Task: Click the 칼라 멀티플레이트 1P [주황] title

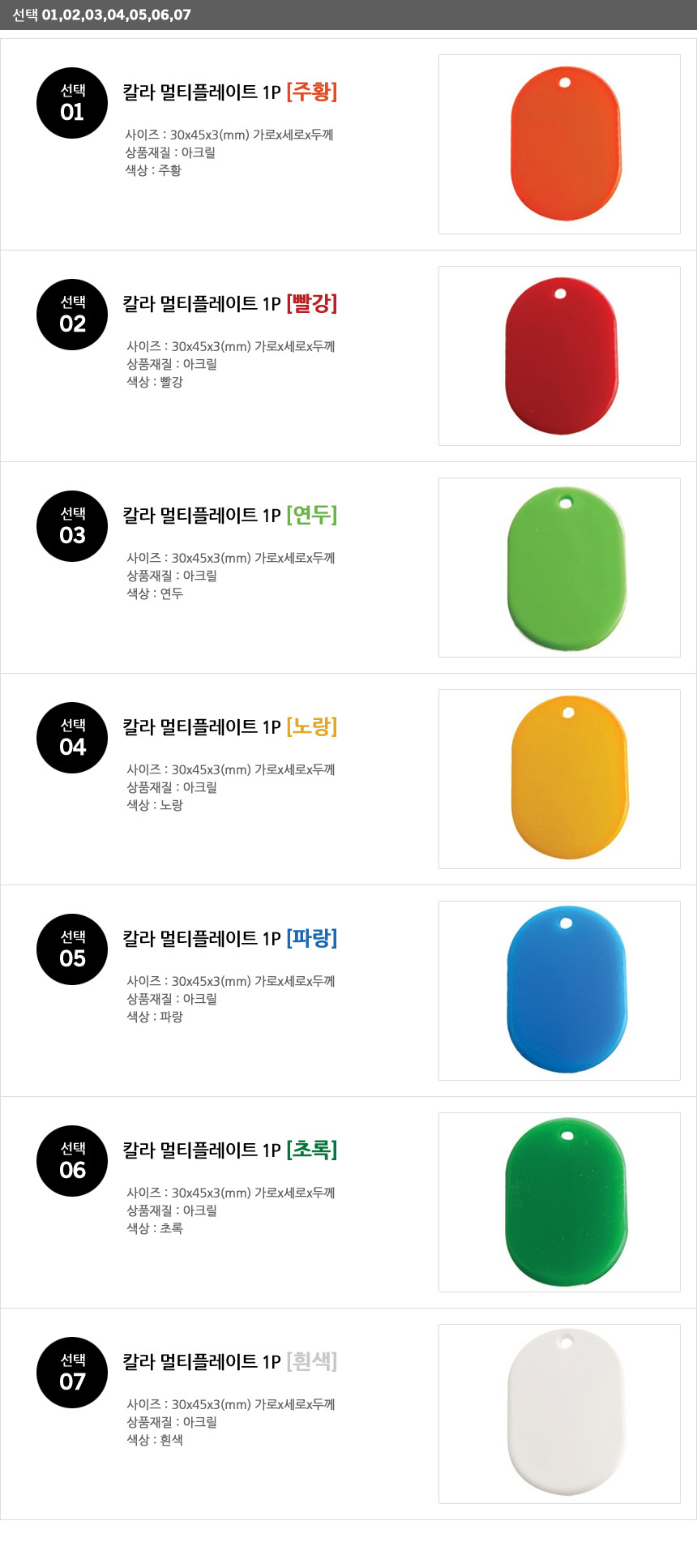Action: click(229, 92)
